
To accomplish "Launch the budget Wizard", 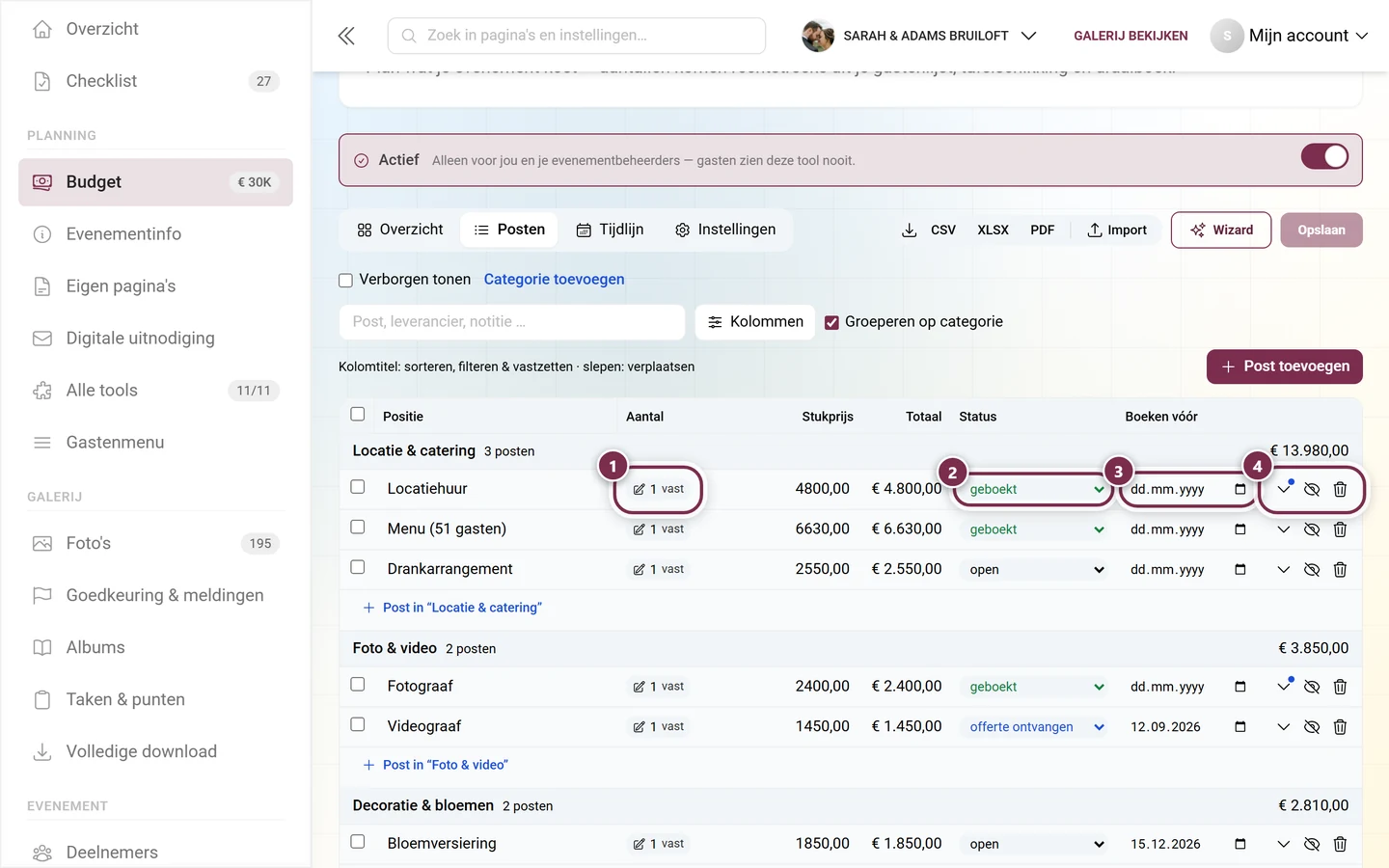I will tap(1221, 230).
